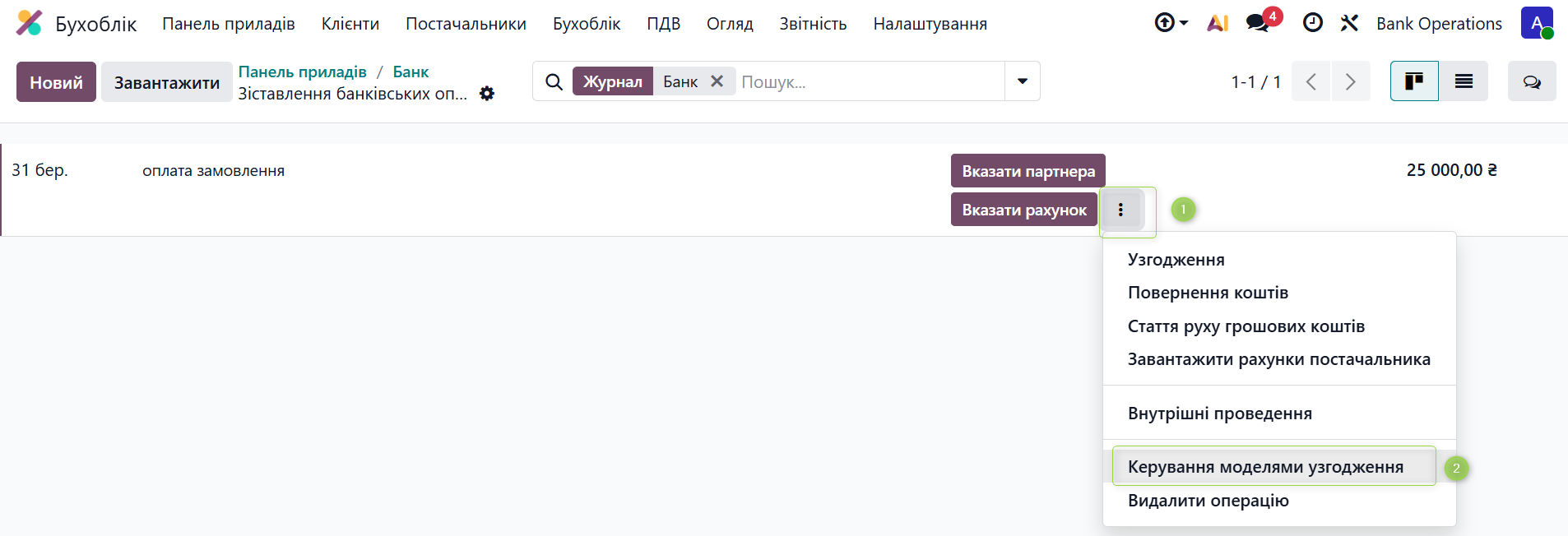Switch to kanban view icon
The image size is (1568, 536).
[1414, 81]
